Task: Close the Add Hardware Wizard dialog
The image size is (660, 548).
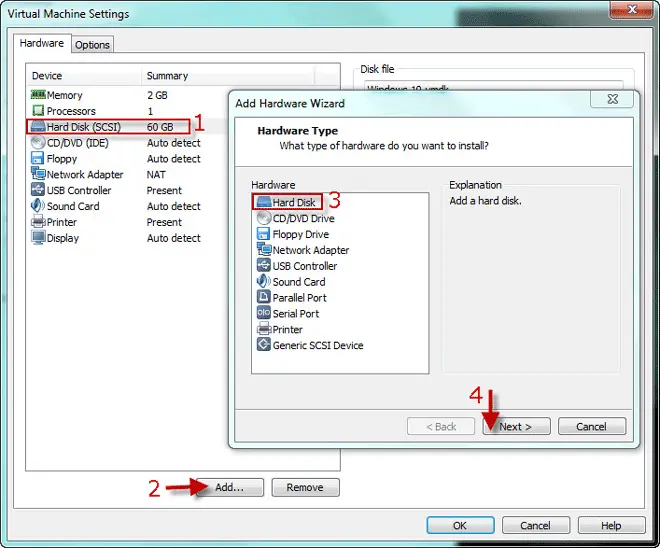Action: point(612,99)
